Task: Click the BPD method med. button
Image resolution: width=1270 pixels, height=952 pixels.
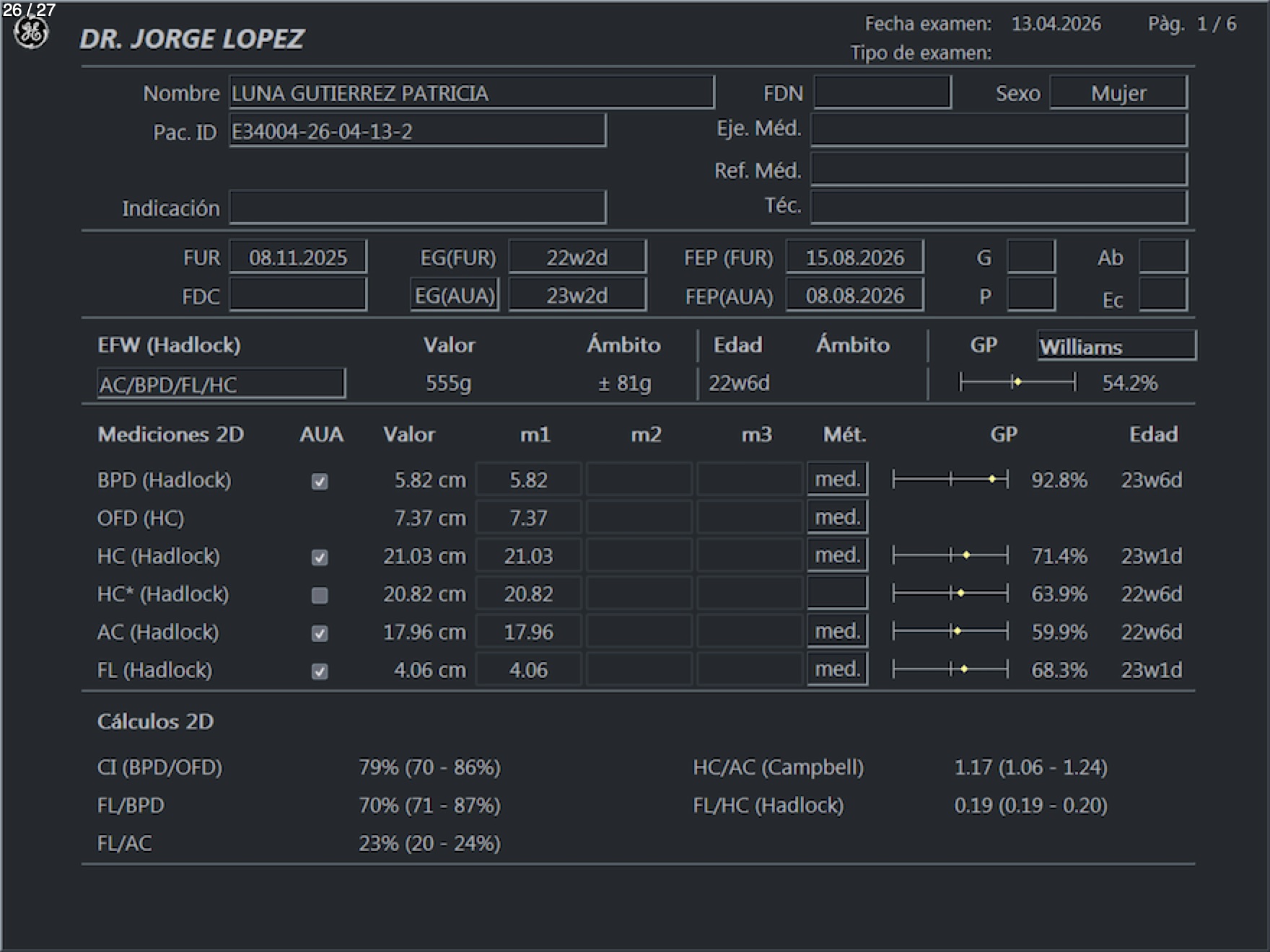Action: pyautogui.click(x=837, y=480)
